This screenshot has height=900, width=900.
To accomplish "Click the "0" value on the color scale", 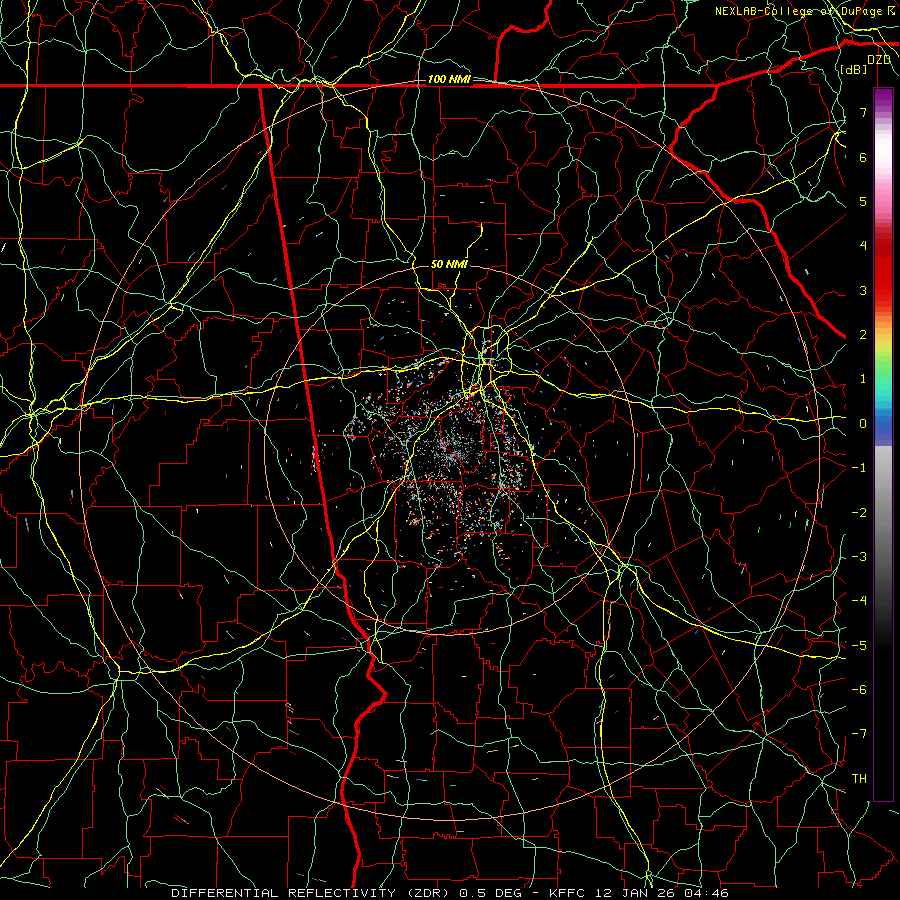I will click(x=863, y=424).
